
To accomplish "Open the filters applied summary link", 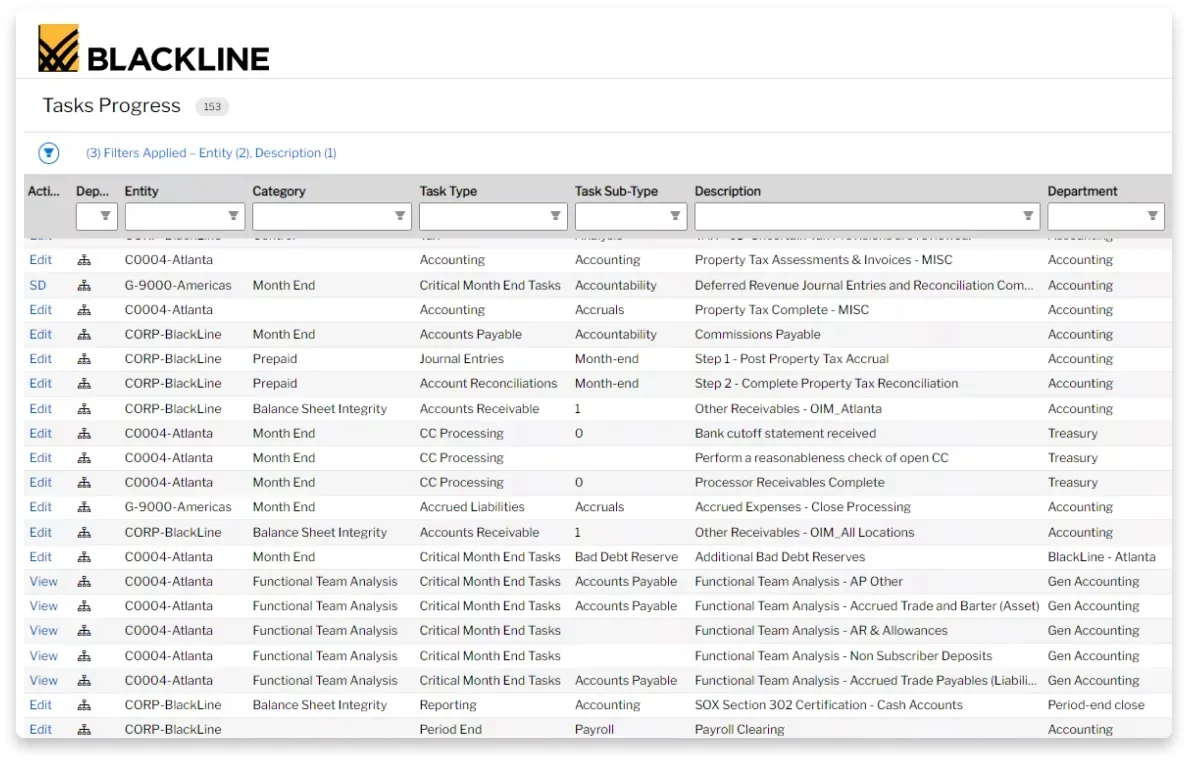I will coord(211,153).
